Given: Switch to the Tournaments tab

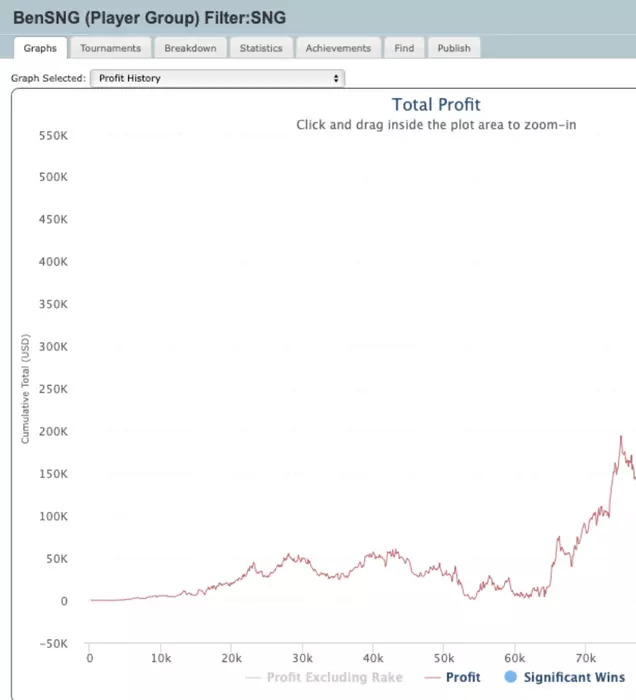Looking at the screenshot, I should click(x=110, y=48).
